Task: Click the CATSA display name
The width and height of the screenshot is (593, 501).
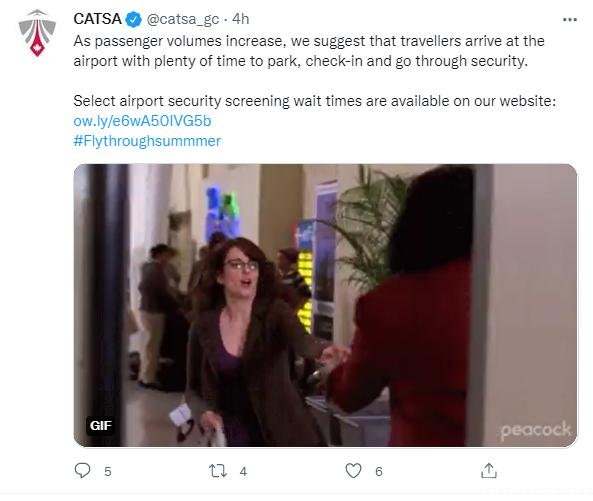Action: pos(98,19)
